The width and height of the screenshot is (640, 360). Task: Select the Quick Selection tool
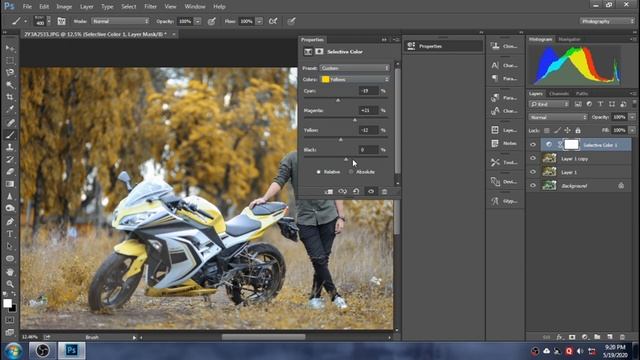point(10,85)
